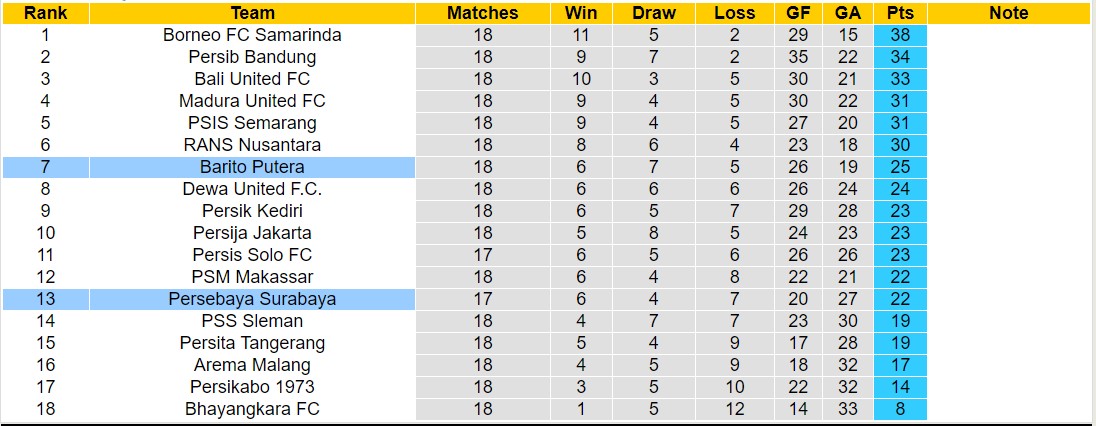Select PSM Makassar in the table
This screenshot has height=426, width=1096.
[x=252, y=277]
